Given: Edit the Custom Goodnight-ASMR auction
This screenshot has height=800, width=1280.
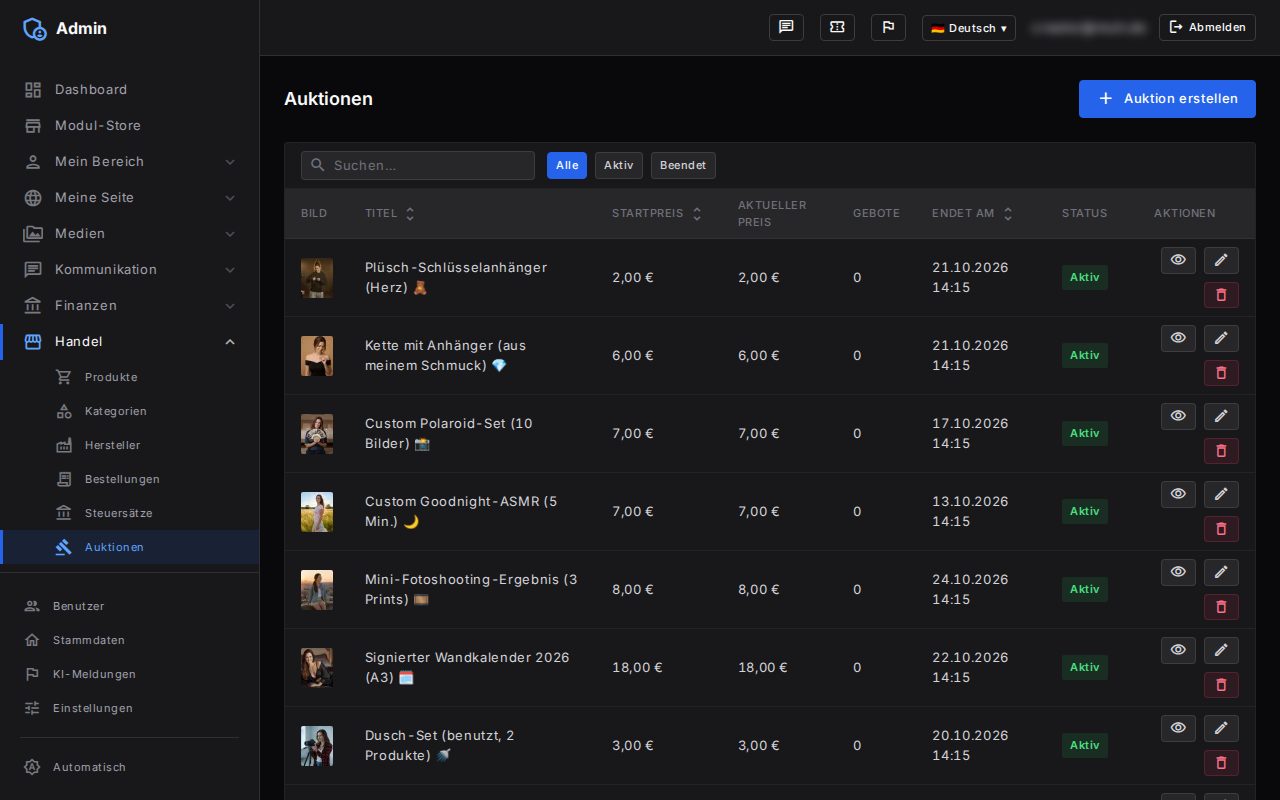Looking at the screenshot, I should 1221,494.
